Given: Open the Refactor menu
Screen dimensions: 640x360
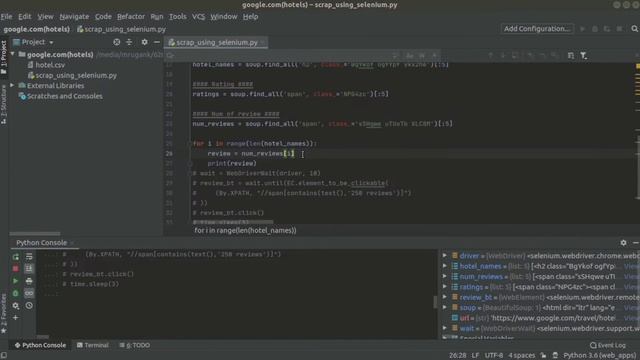Looking at the screenshot, I should (131, 17).
